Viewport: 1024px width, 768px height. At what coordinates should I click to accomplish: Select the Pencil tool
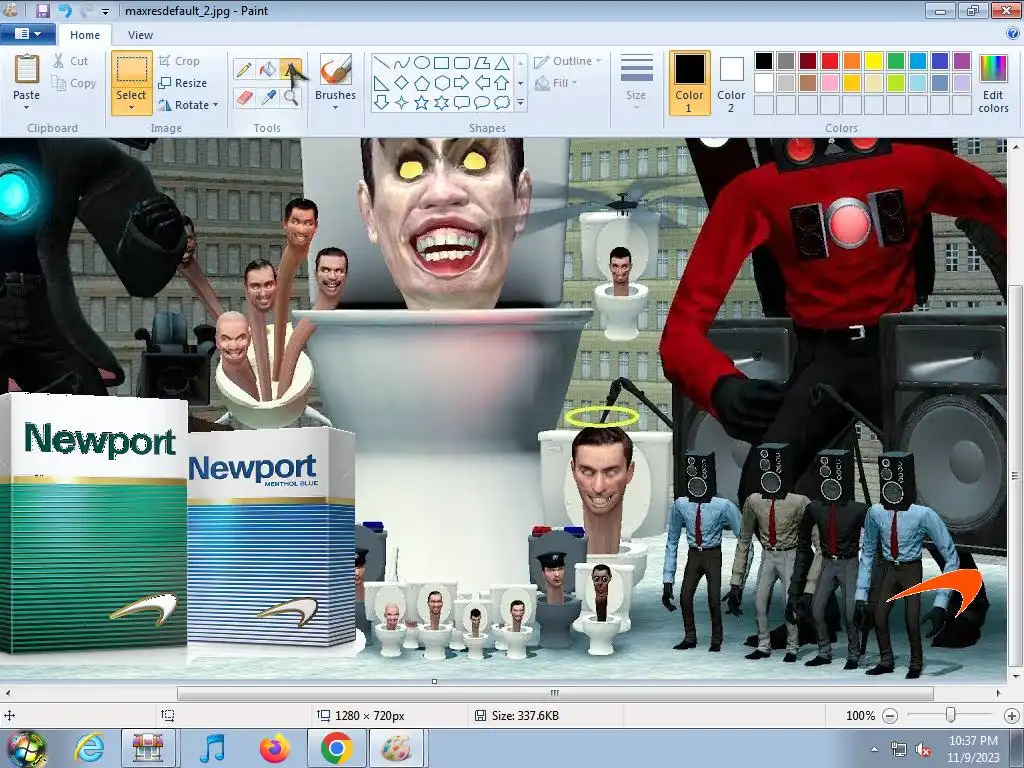(244, 69)
